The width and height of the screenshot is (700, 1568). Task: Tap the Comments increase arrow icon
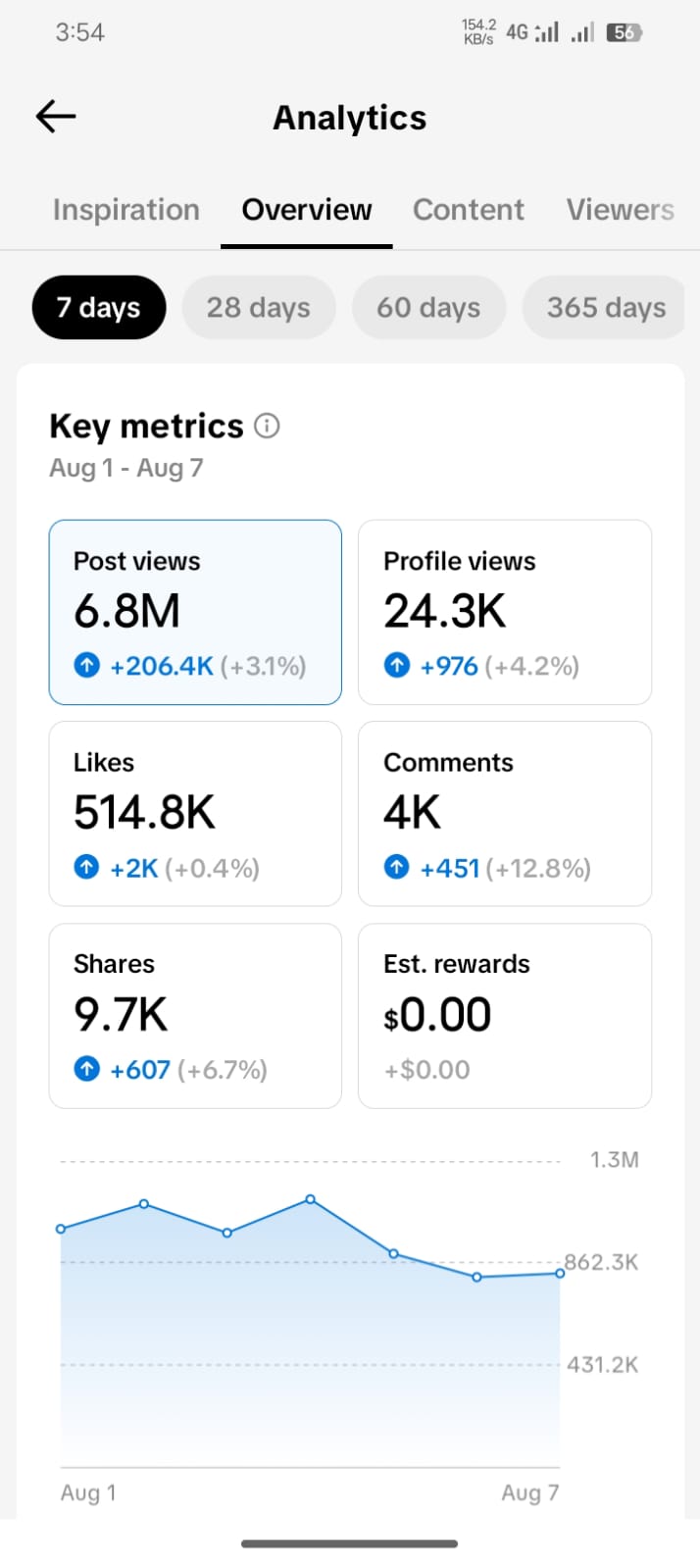(x=397, y=868)
